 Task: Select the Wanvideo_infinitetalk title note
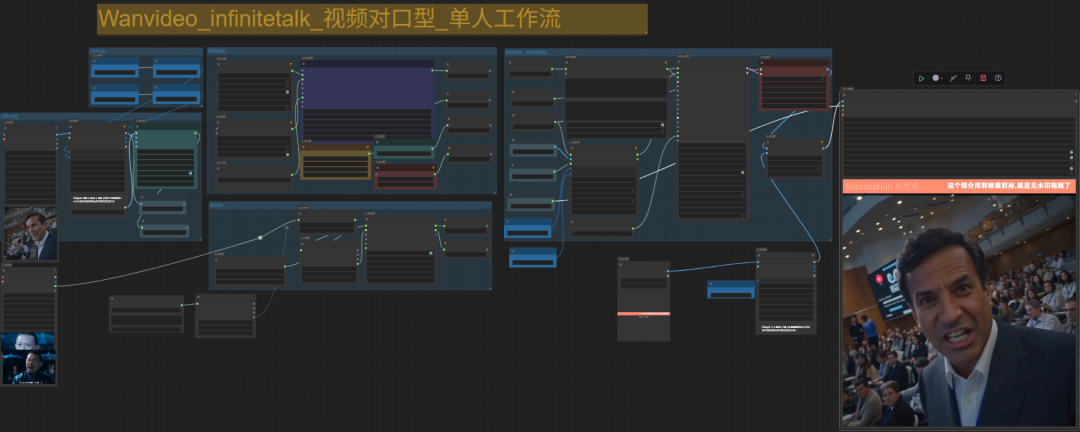[372, 19]
